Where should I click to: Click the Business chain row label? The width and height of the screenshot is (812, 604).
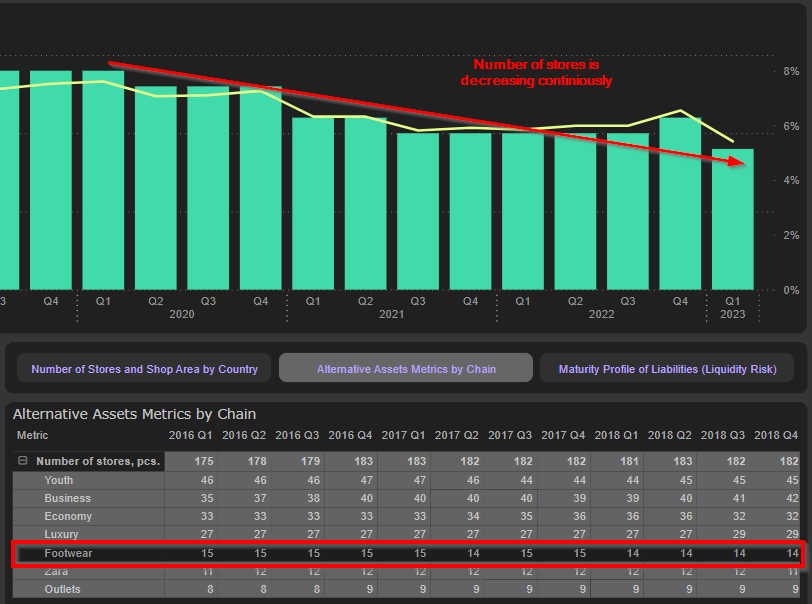click(x=67, y=498)
